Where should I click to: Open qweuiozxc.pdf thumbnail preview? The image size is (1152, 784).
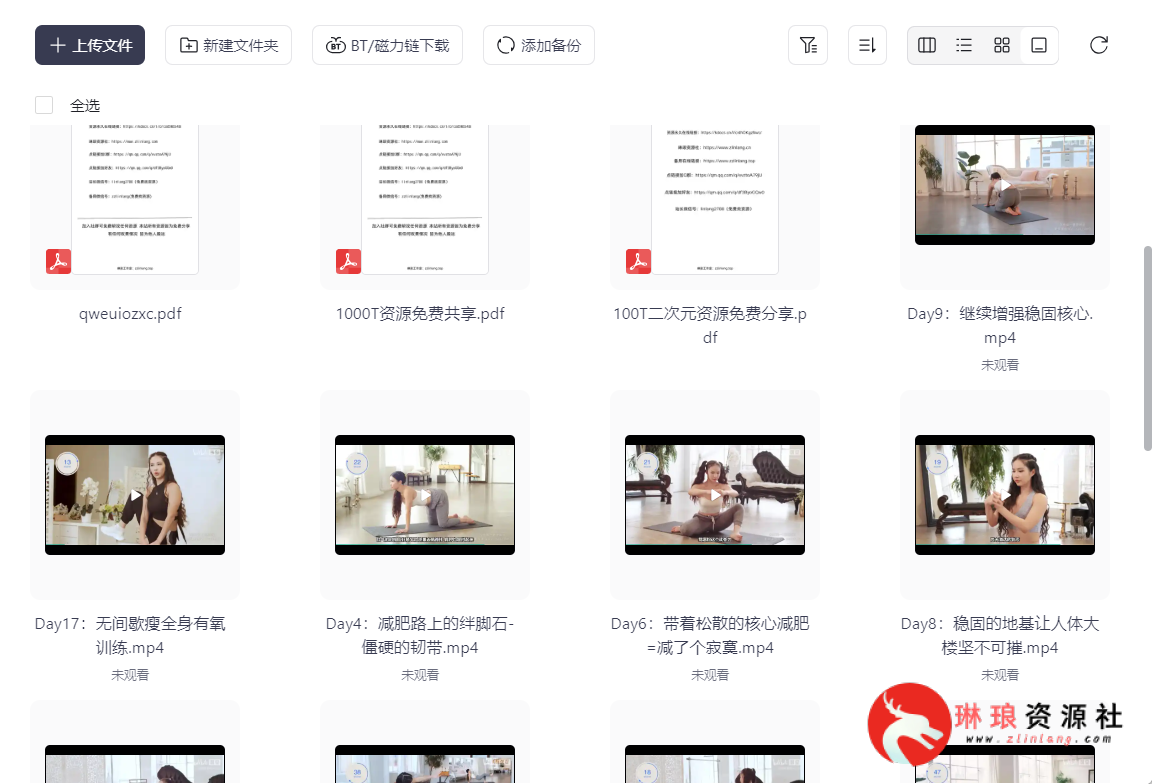click(x=135, y=200)
